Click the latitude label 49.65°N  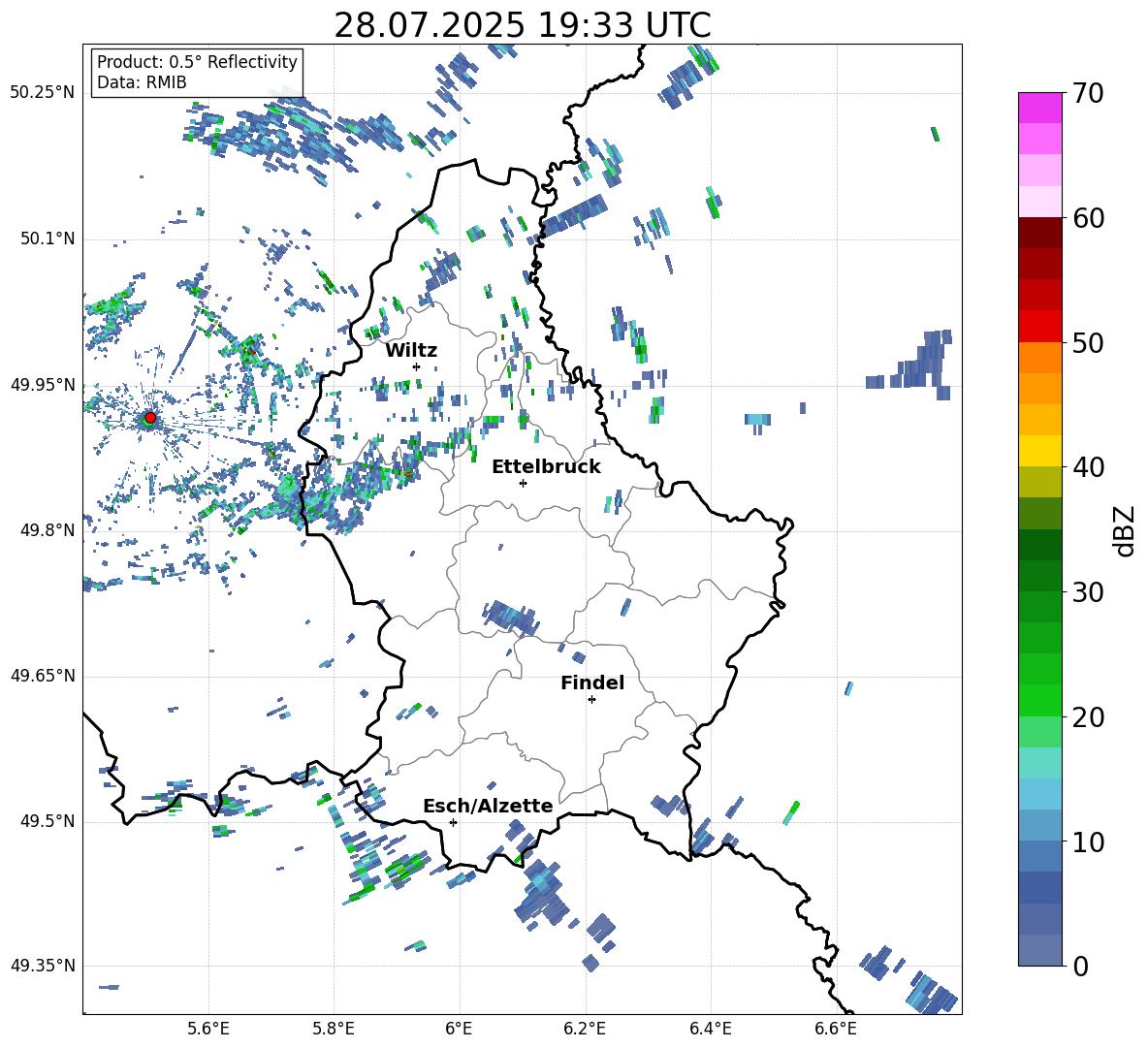point(43,675)
